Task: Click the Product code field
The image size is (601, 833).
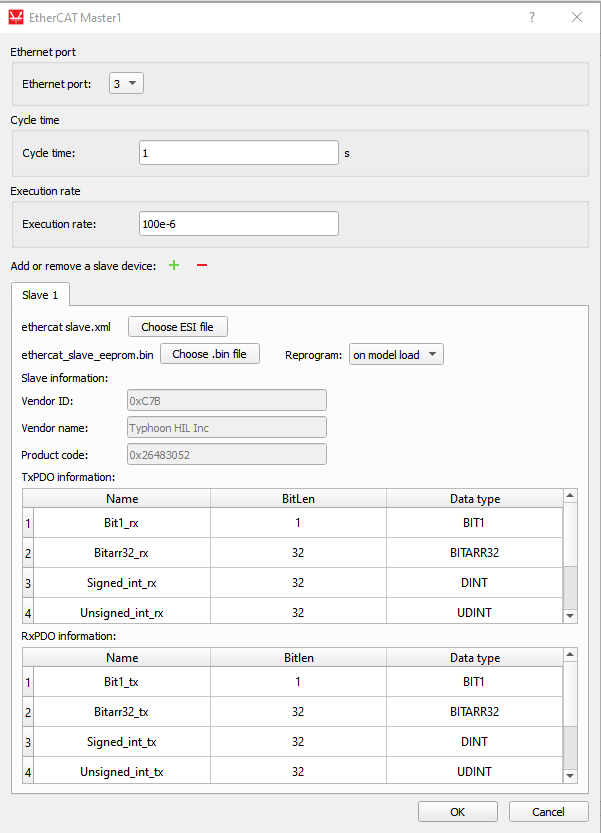Action: pyautogui.click(x=227, y=455)
